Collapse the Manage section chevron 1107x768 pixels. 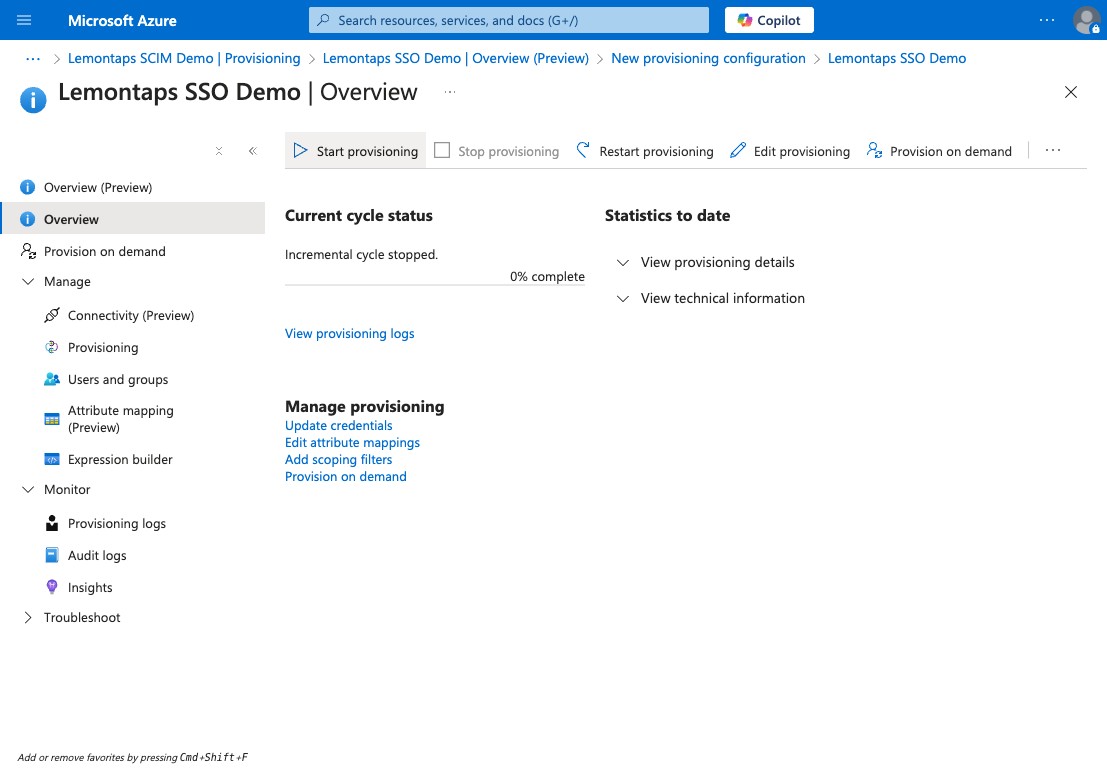(x=28, y=282)
